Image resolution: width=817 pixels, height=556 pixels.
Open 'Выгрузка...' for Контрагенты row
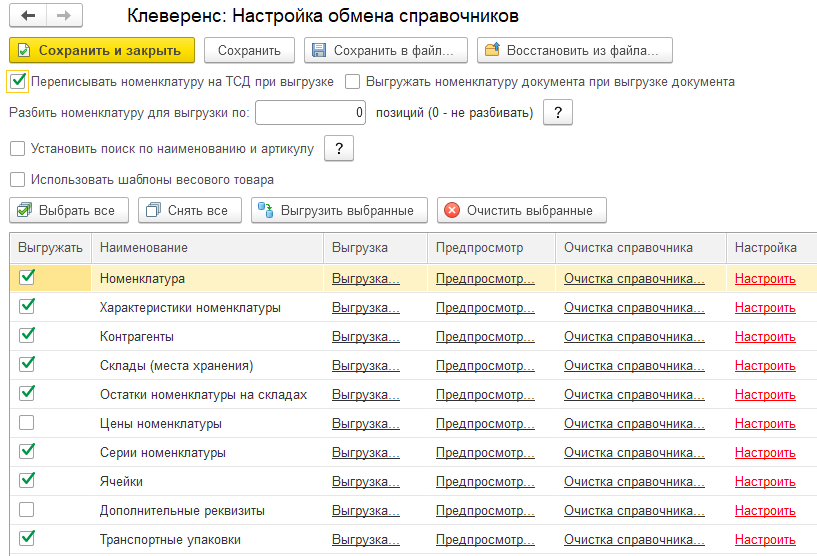(366, 337)
